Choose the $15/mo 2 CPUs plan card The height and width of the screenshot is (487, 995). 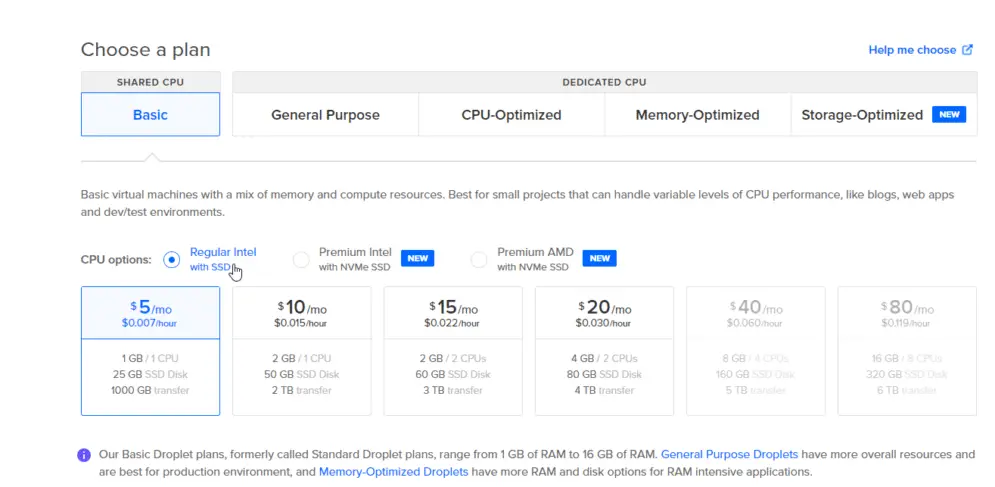click(453, 350)
